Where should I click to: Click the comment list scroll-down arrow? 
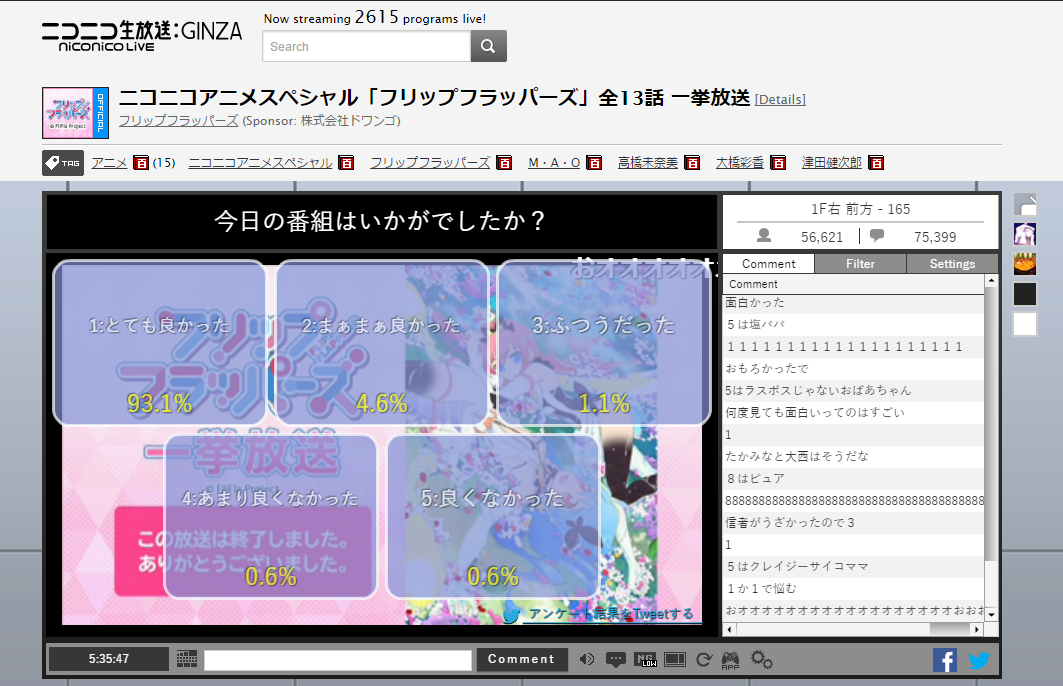(x=991, y=614)
